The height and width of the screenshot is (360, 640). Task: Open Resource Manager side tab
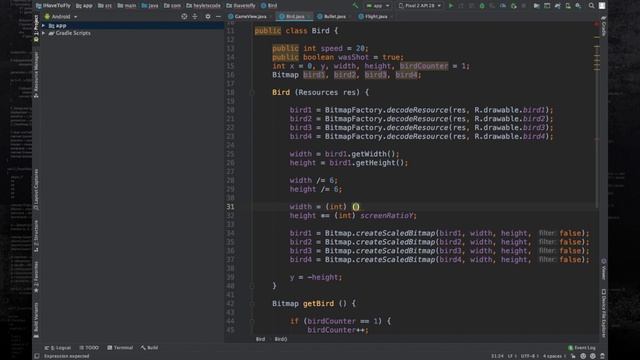(36, 74)
